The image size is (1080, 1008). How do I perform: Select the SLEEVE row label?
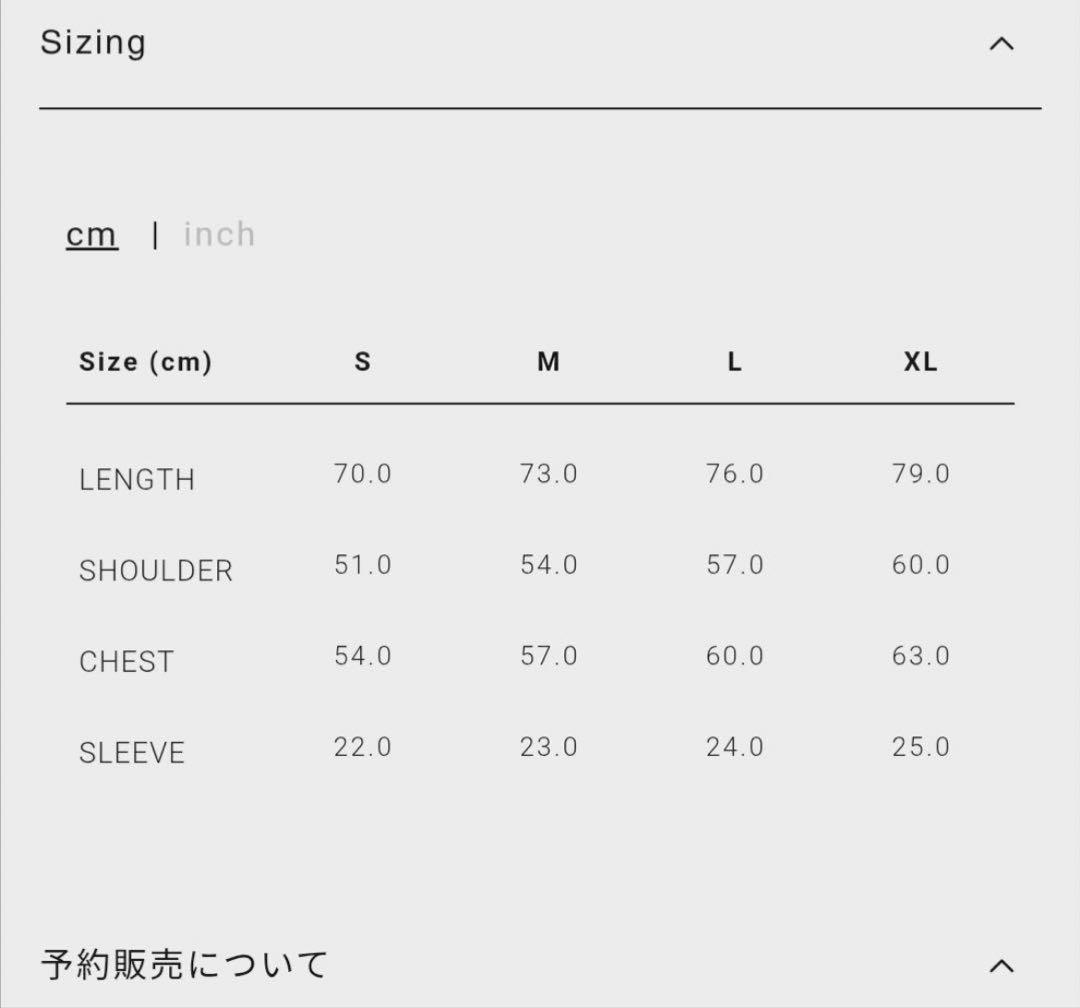132,753
